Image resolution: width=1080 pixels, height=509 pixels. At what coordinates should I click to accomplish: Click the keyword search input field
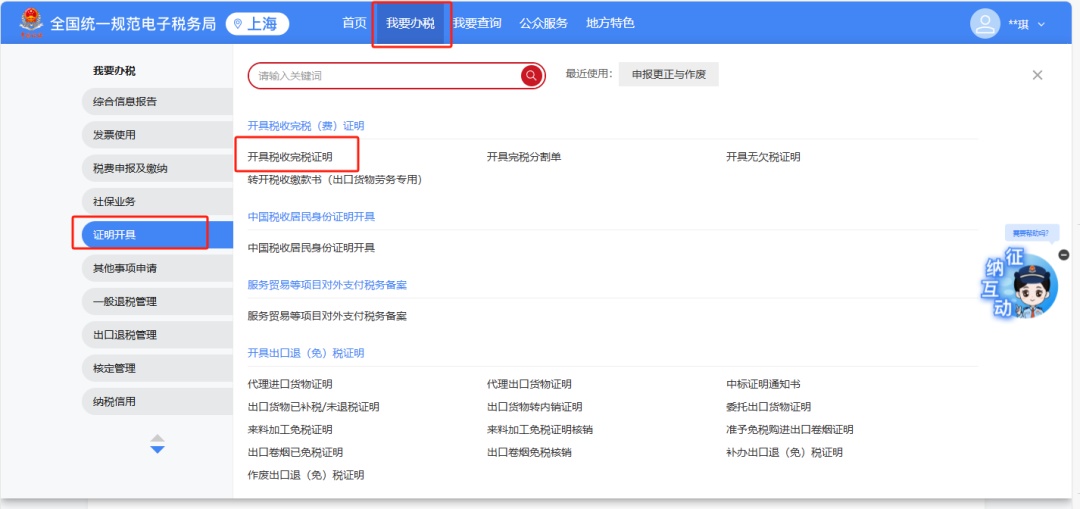(385, 76)
